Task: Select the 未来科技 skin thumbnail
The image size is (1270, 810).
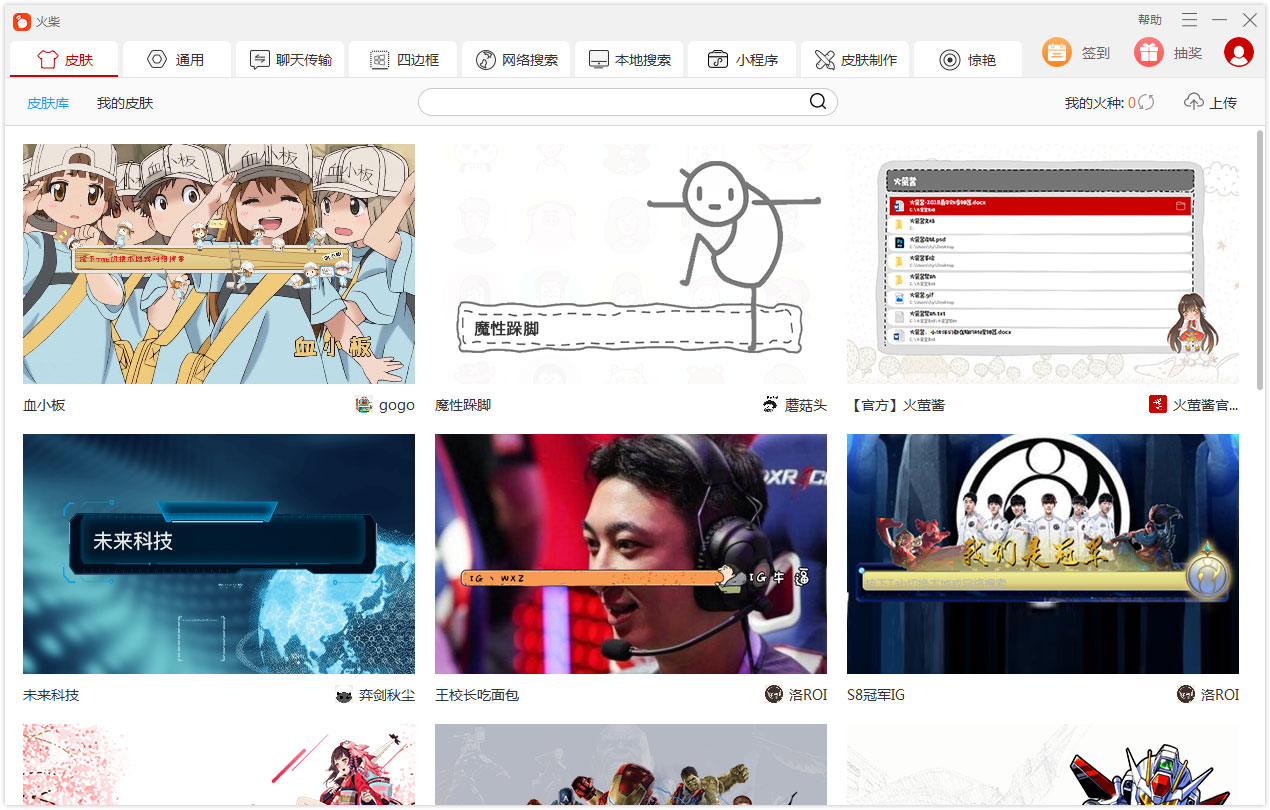Action: [x=219, y=554]
